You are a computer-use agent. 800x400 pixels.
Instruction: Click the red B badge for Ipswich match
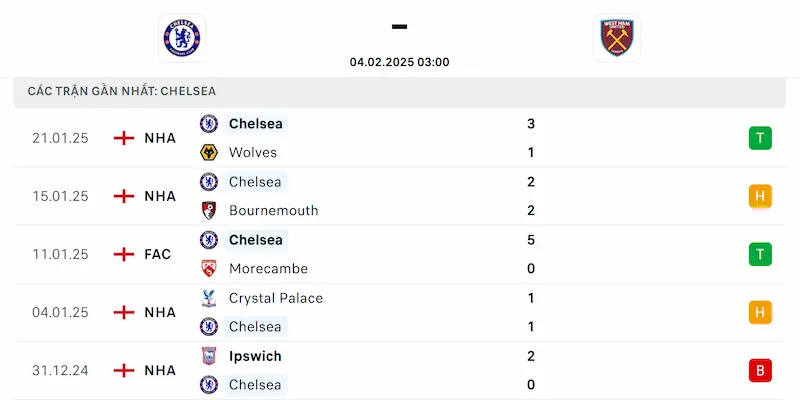pos(760,370)
